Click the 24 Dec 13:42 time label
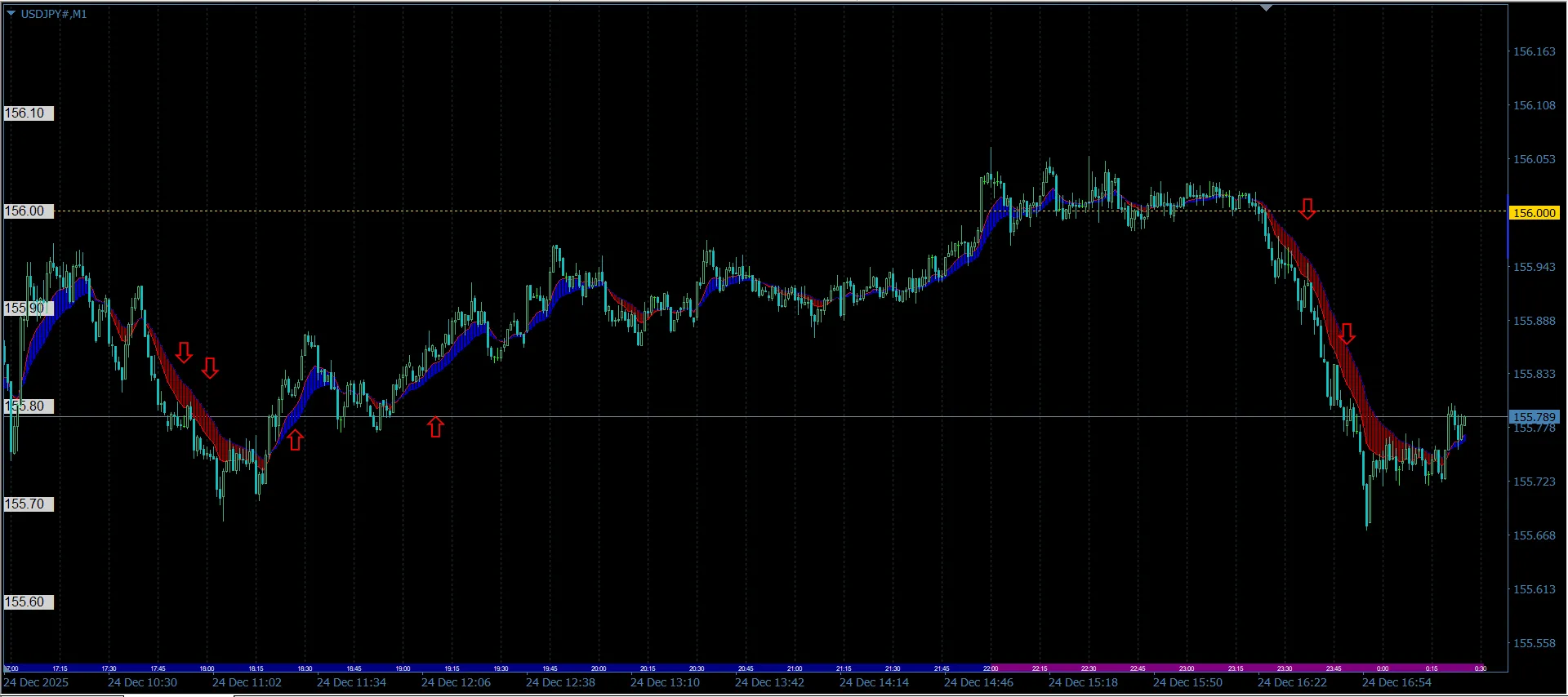The image size is (1568, 697). coord(769,682)
